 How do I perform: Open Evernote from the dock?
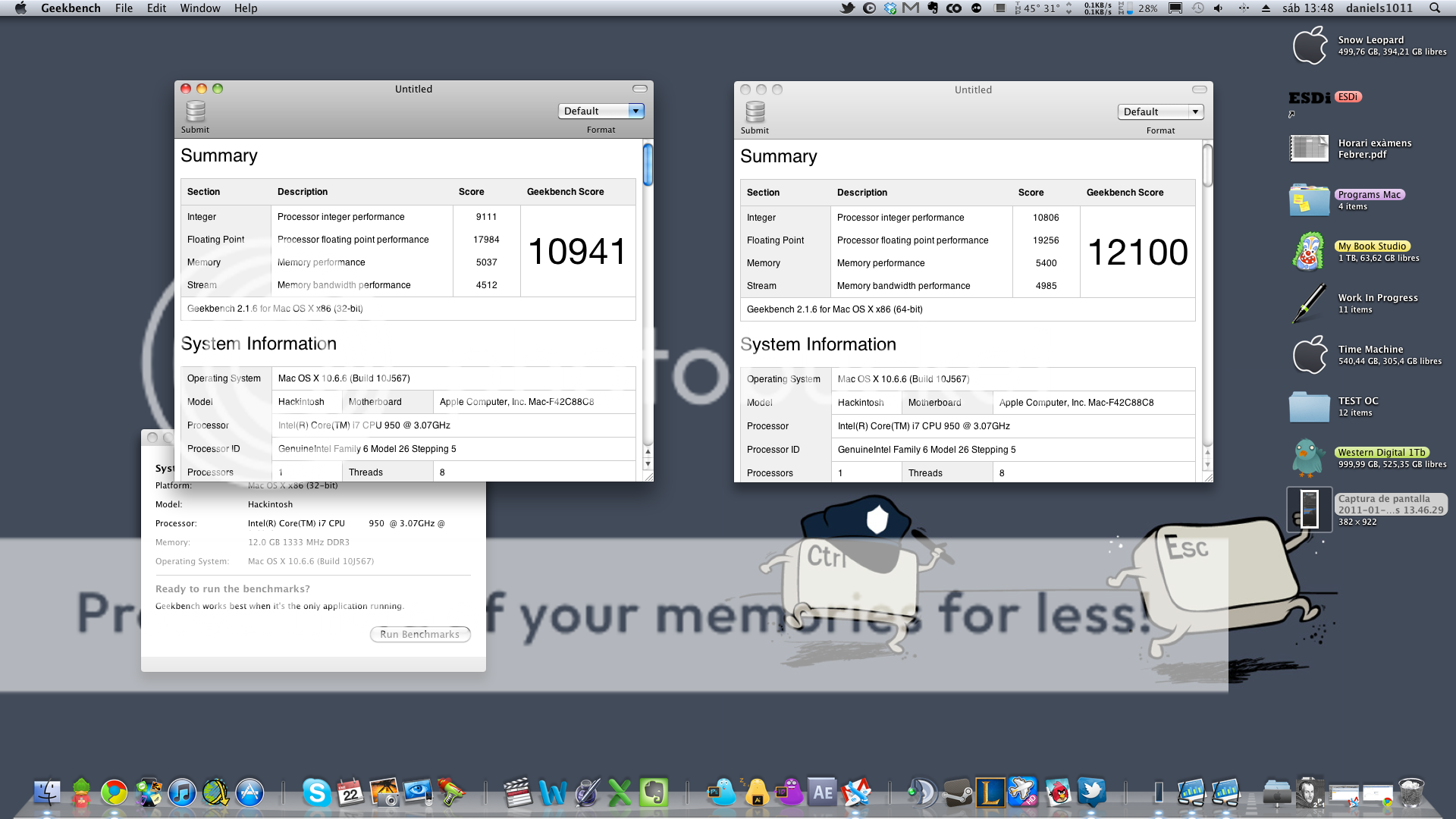pos(653,792)
